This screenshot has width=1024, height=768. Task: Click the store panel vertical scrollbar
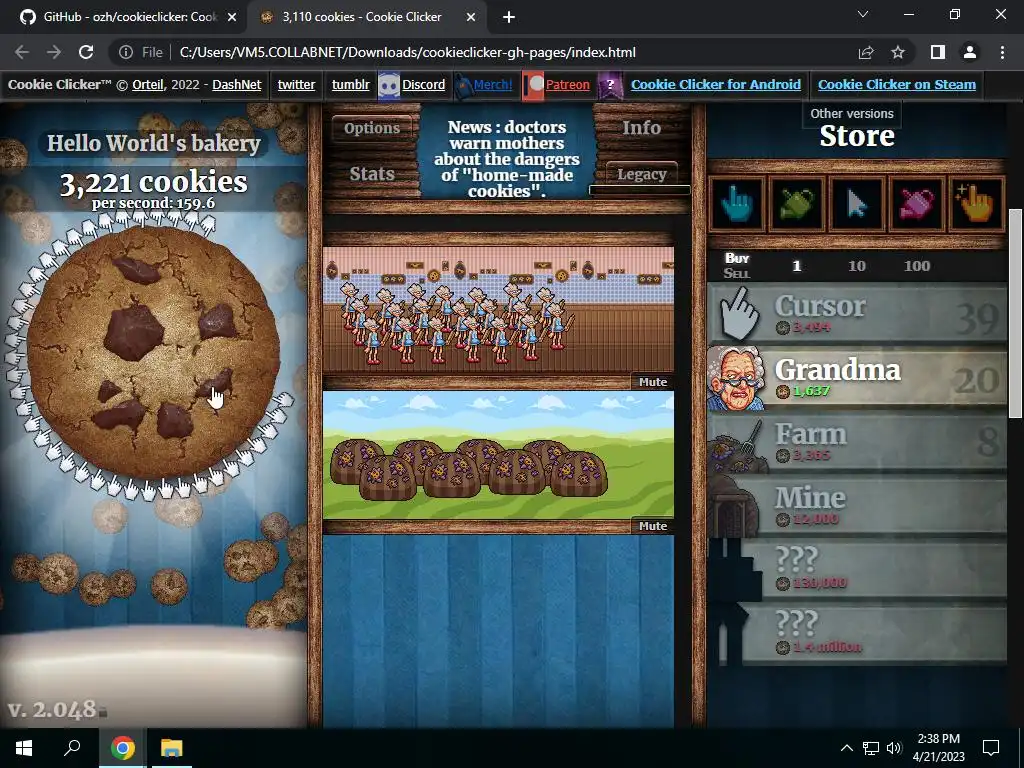tap(1015, 313)
